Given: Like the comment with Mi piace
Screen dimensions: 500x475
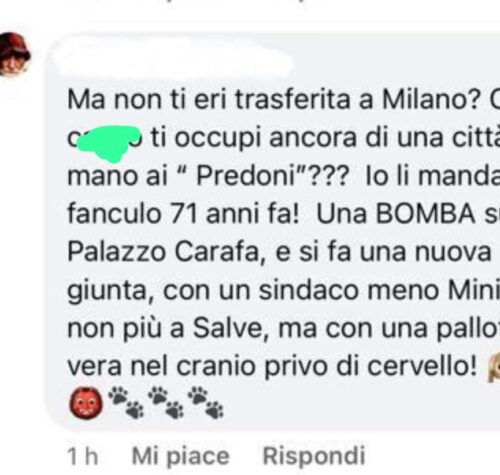Looking at the screenshot, I should pos(181,456).
